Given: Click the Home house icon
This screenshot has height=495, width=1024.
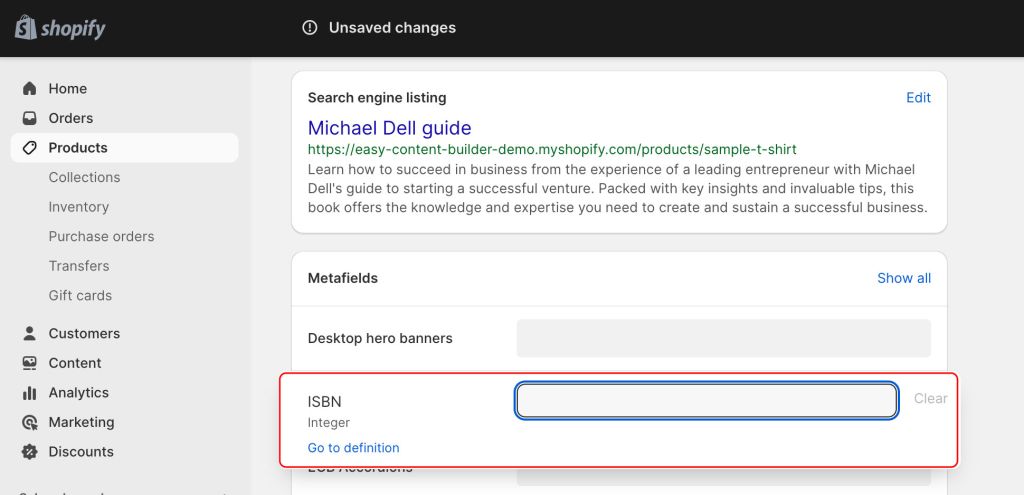Looking at the screenshot, I should pos(29,88).
